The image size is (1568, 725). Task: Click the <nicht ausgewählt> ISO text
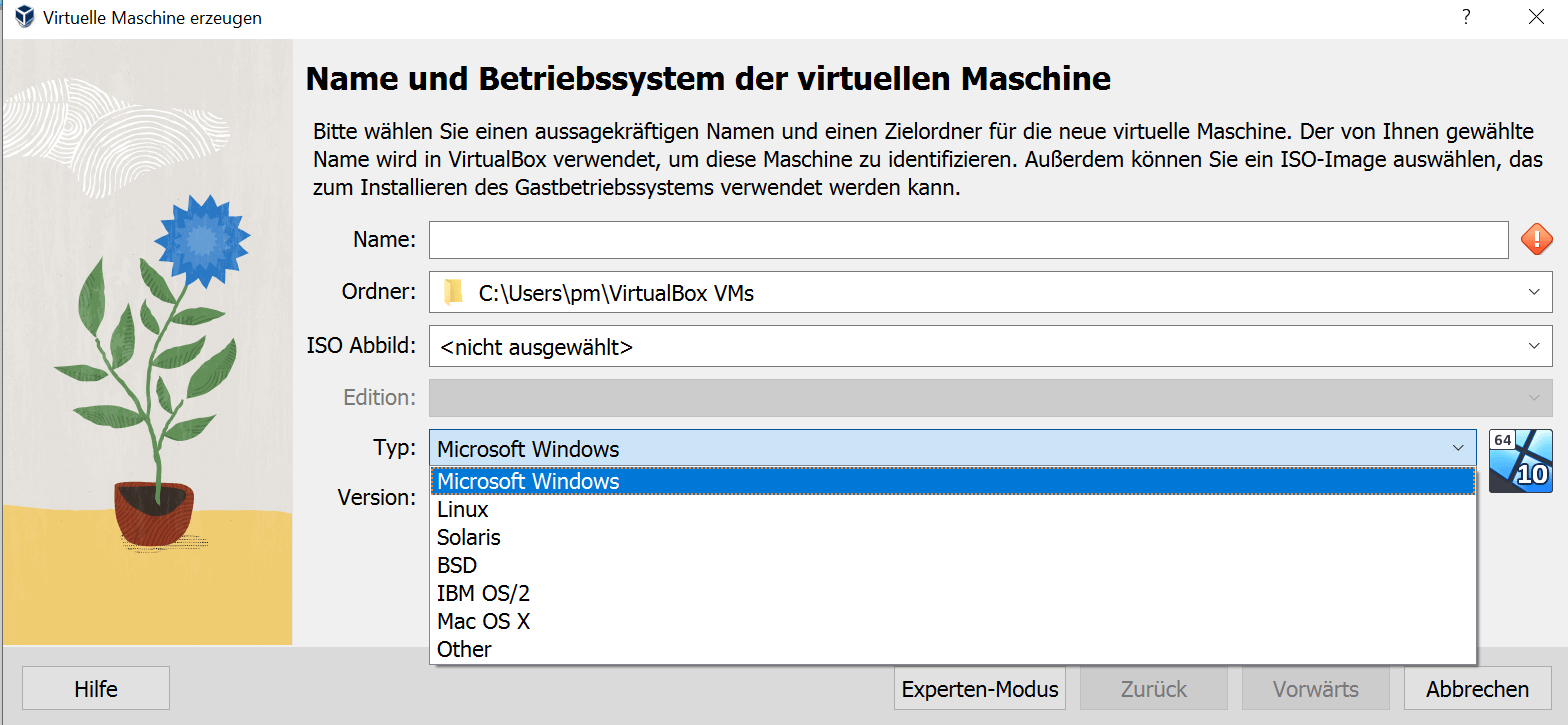pos(536,347)
